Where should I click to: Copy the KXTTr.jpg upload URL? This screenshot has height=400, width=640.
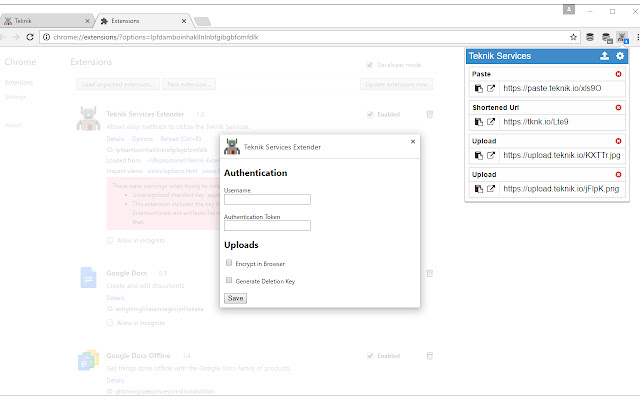coord(479,155)
